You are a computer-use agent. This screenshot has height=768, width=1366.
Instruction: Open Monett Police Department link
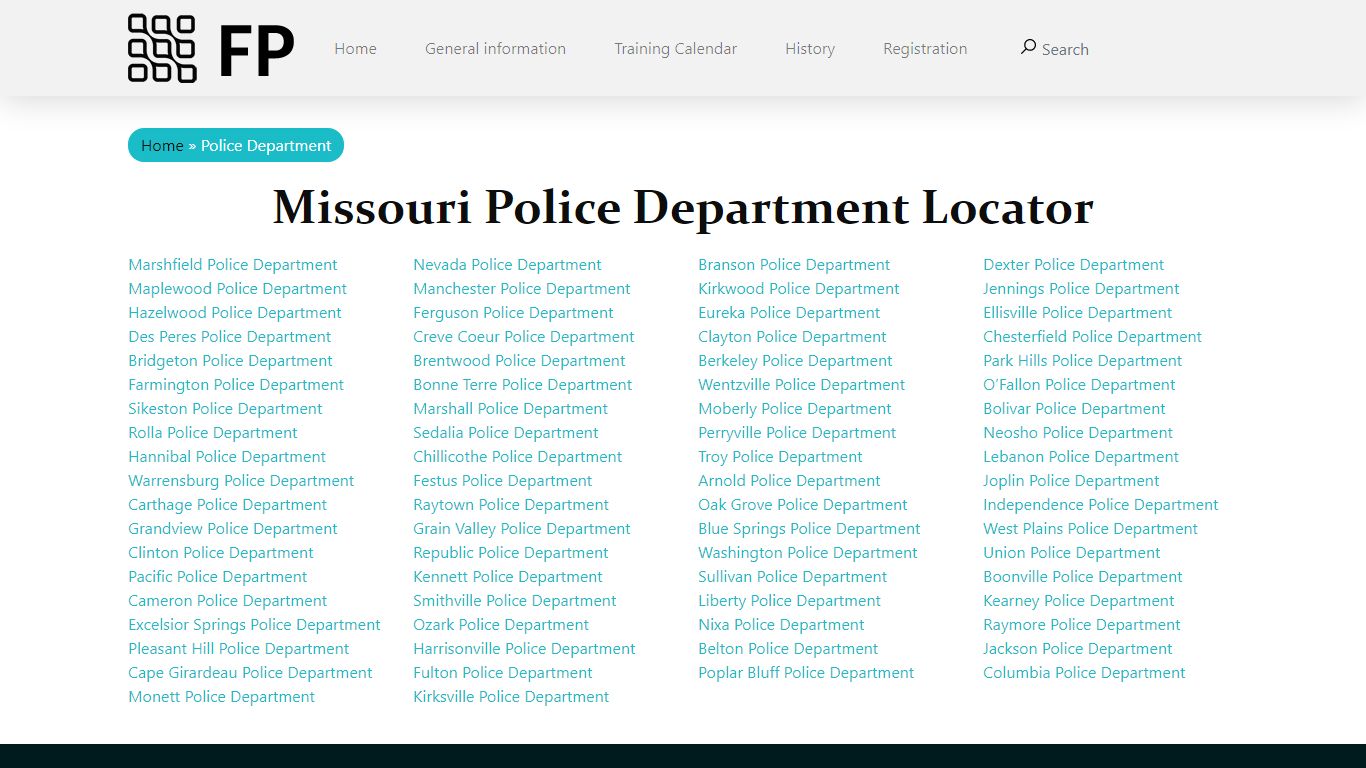coord(221,697)
